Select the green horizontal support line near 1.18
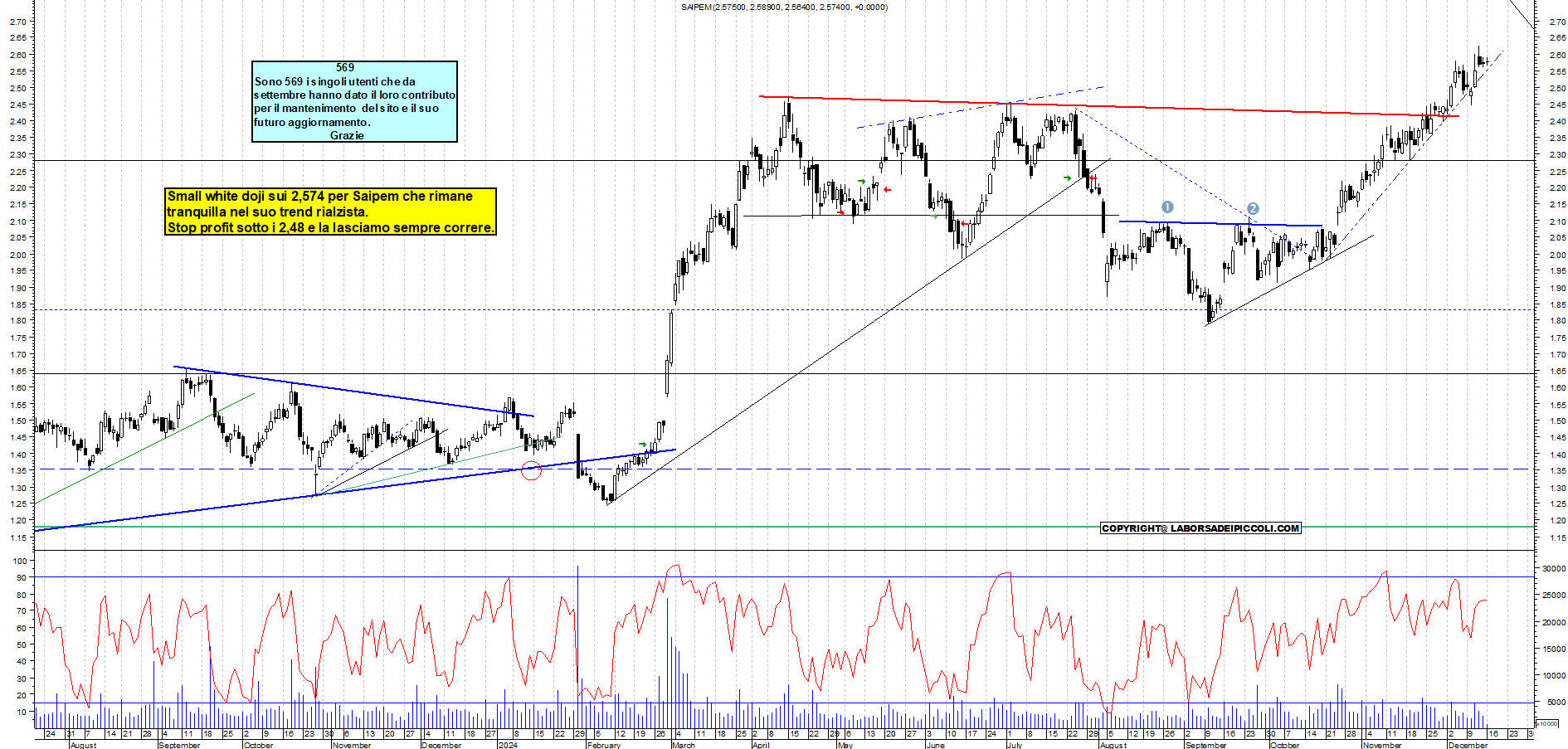Screen dimensions: 1568x749 click(x=784, y=527)
